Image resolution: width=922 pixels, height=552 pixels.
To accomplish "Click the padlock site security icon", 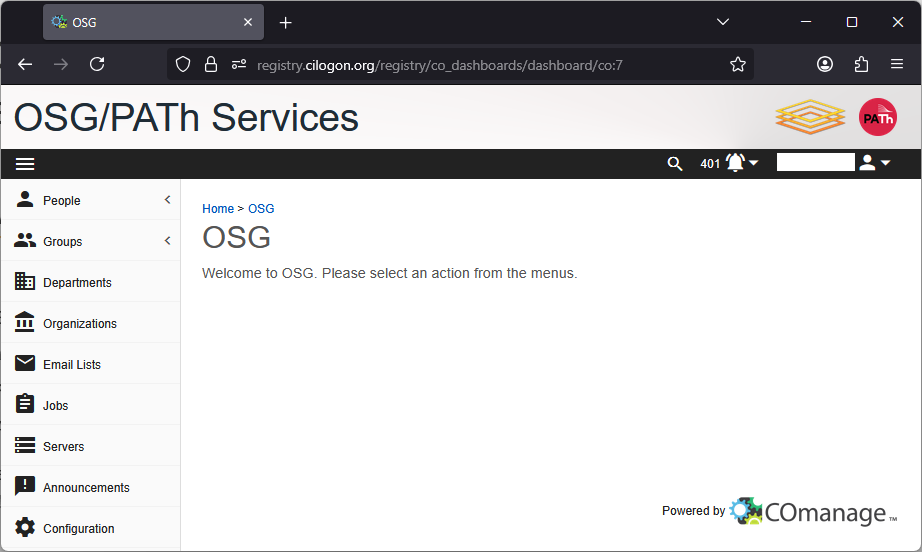I will (x=211, y=64).
